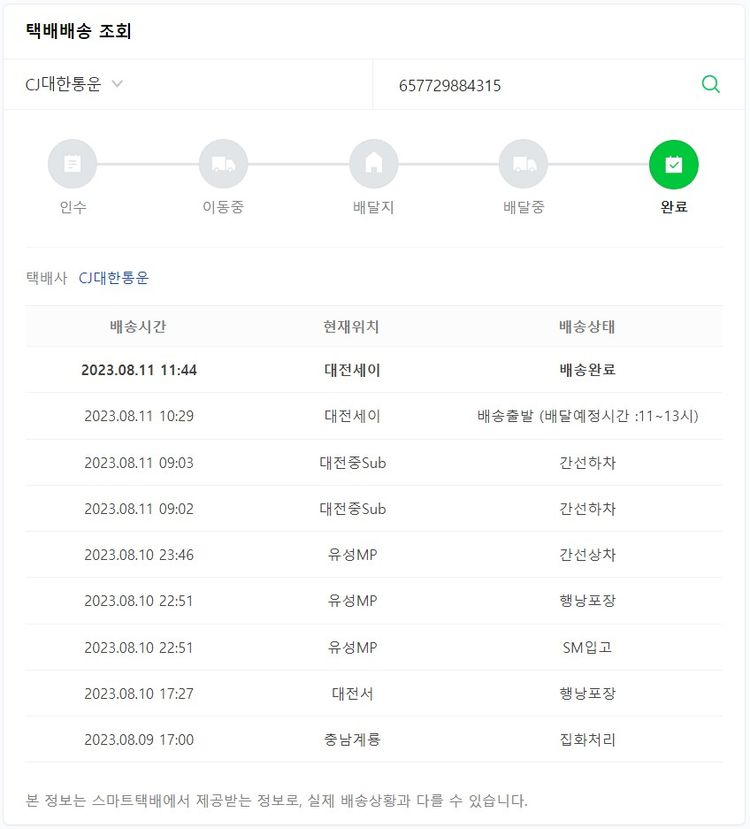Screen dimensions: 750x829
Task: Click the tracking number input field
Action: pyautogui.click(x=540, y=86)
